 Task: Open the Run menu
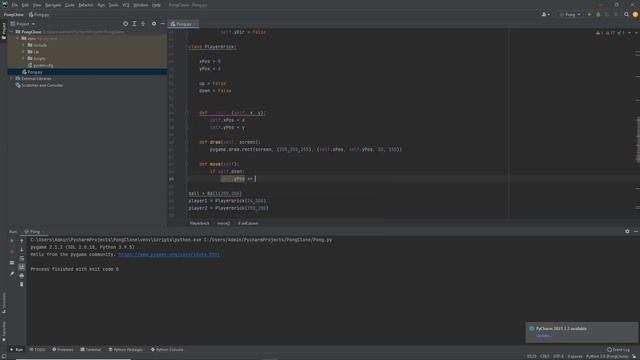pos(101,5)
